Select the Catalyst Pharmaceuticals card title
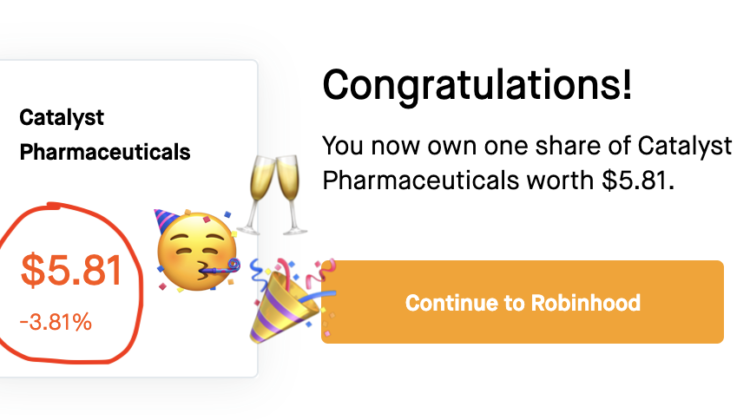Screen dimensions: 750x420 click(104, 135)
